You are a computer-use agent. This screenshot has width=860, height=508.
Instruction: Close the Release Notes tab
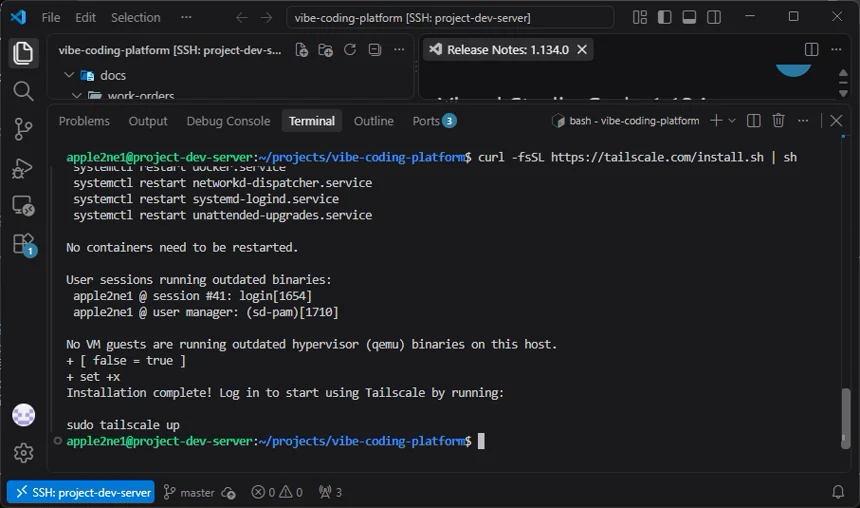[x=582, y=49]
